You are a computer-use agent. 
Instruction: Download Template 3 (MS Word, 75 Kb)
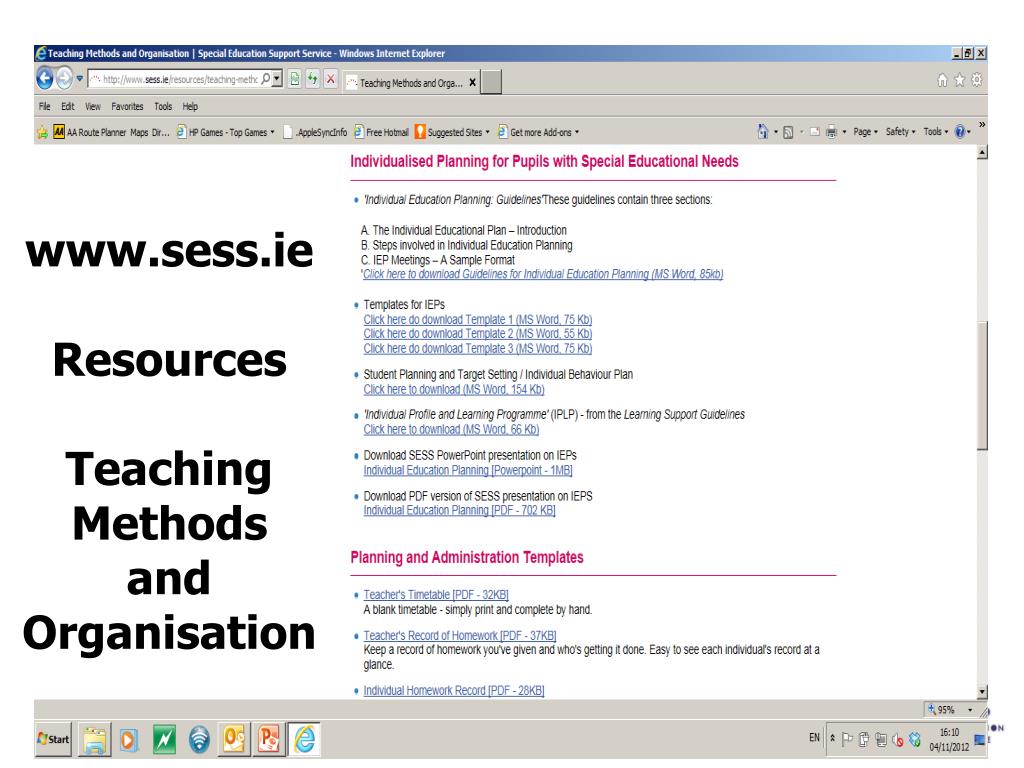pyautogui.click(x=477, y=349)
